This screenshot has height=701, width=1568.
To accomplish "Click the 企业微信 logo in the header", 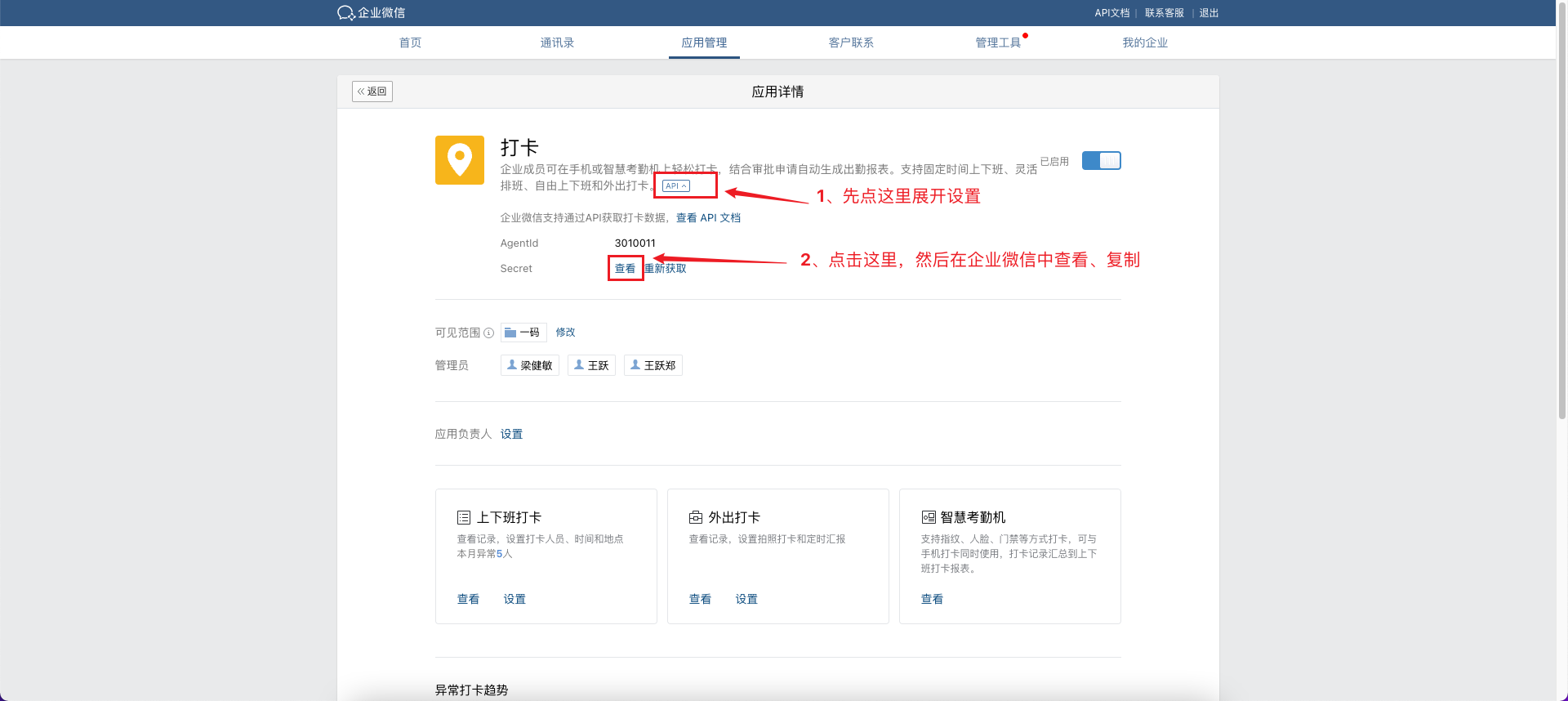I will (372, 13).
